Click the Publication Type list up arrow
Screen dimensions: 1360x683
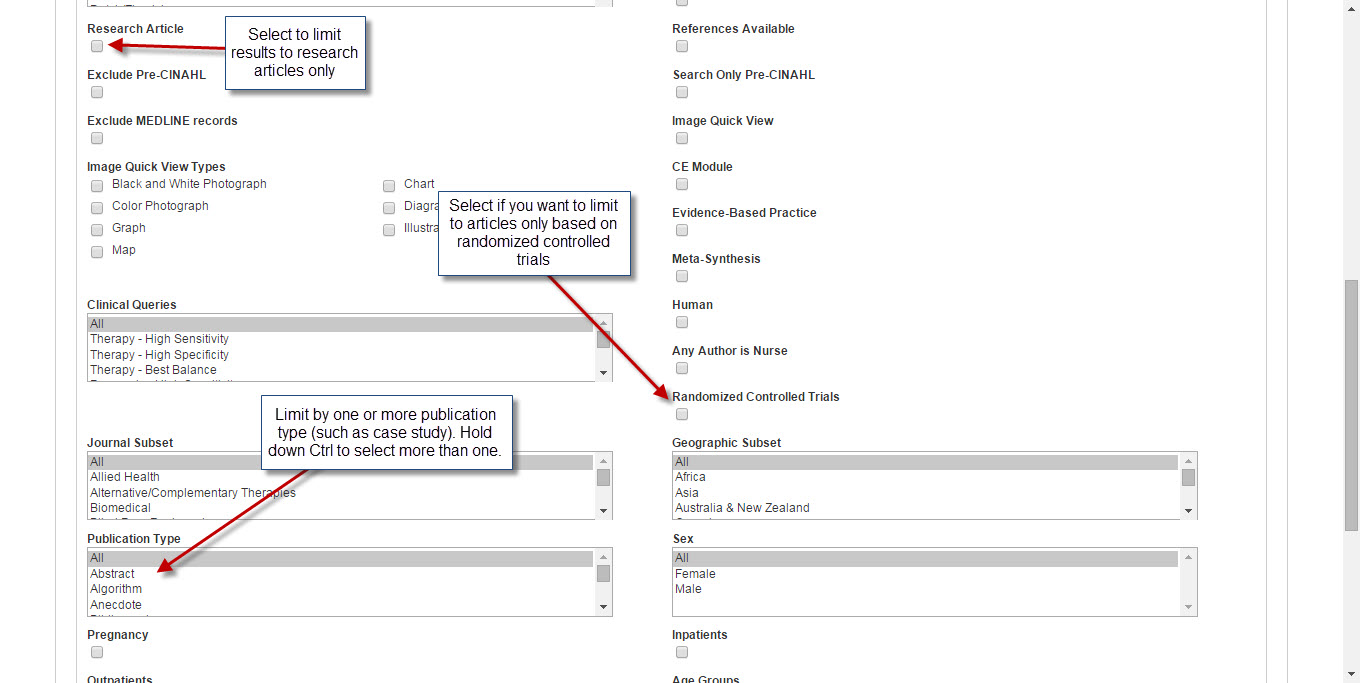point(603,557)
